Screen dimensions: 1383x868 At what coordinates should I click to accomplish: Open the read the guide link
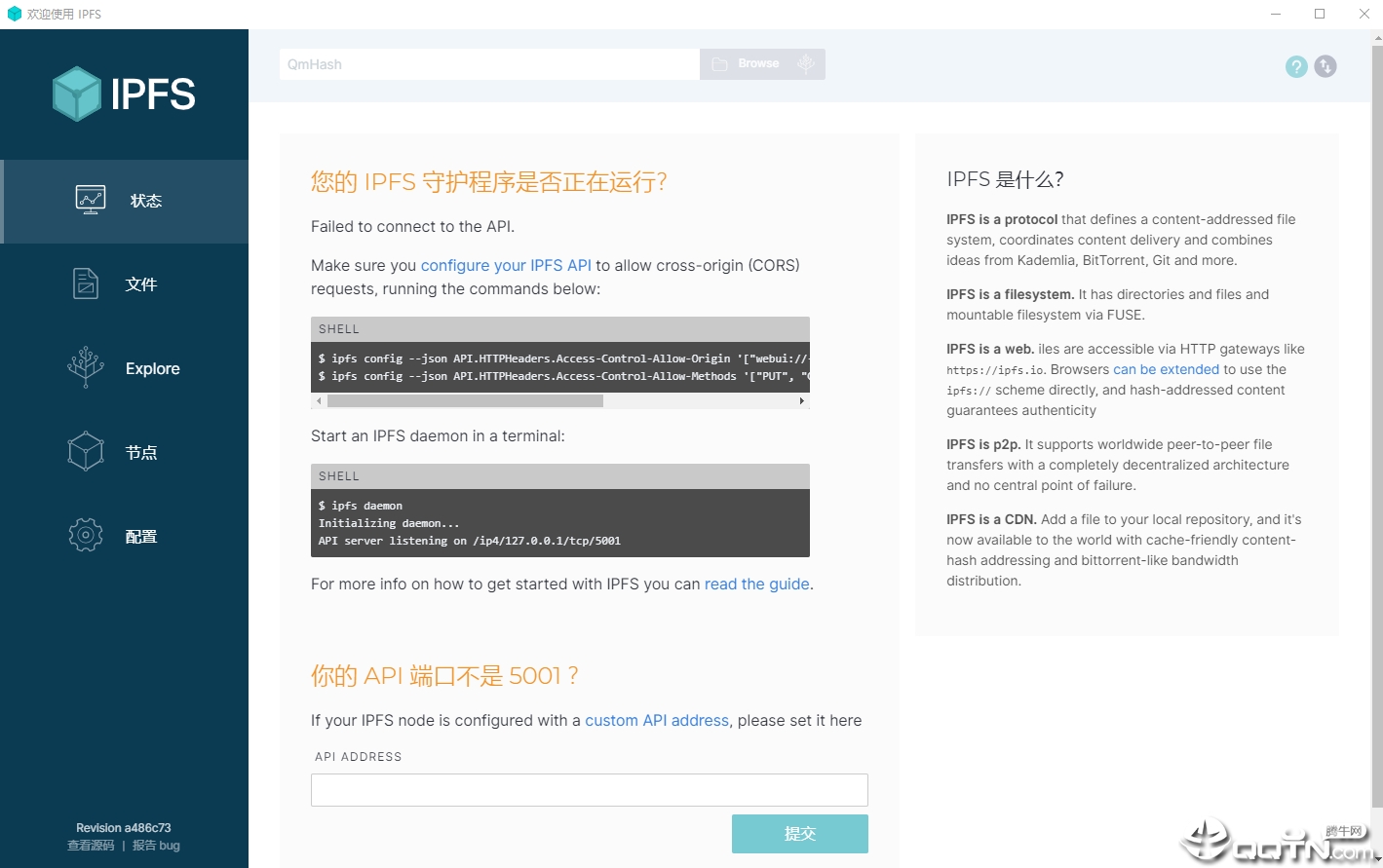(756, 584)
